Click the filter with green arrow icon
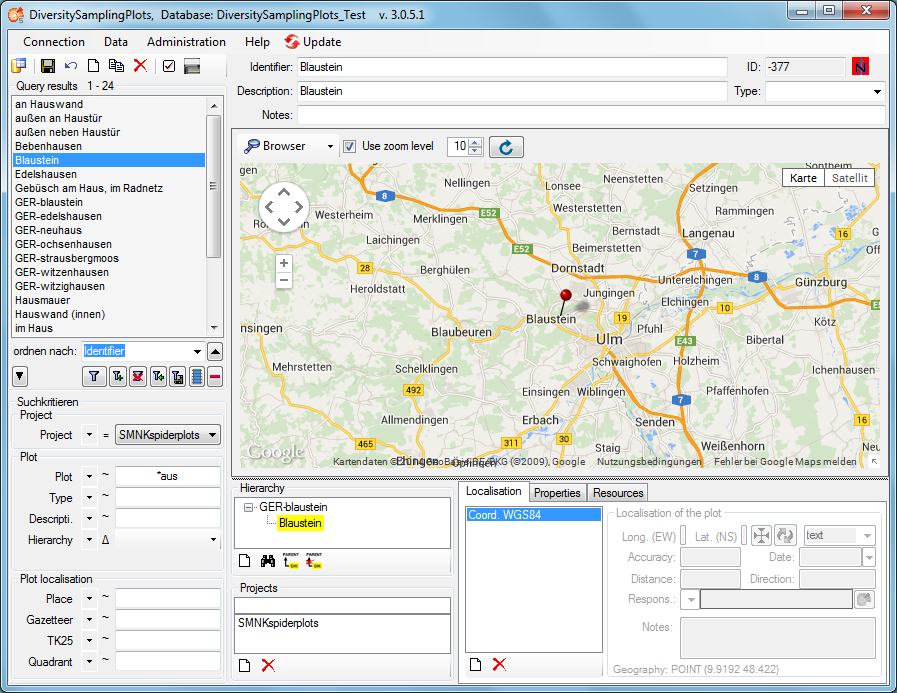 158,377
